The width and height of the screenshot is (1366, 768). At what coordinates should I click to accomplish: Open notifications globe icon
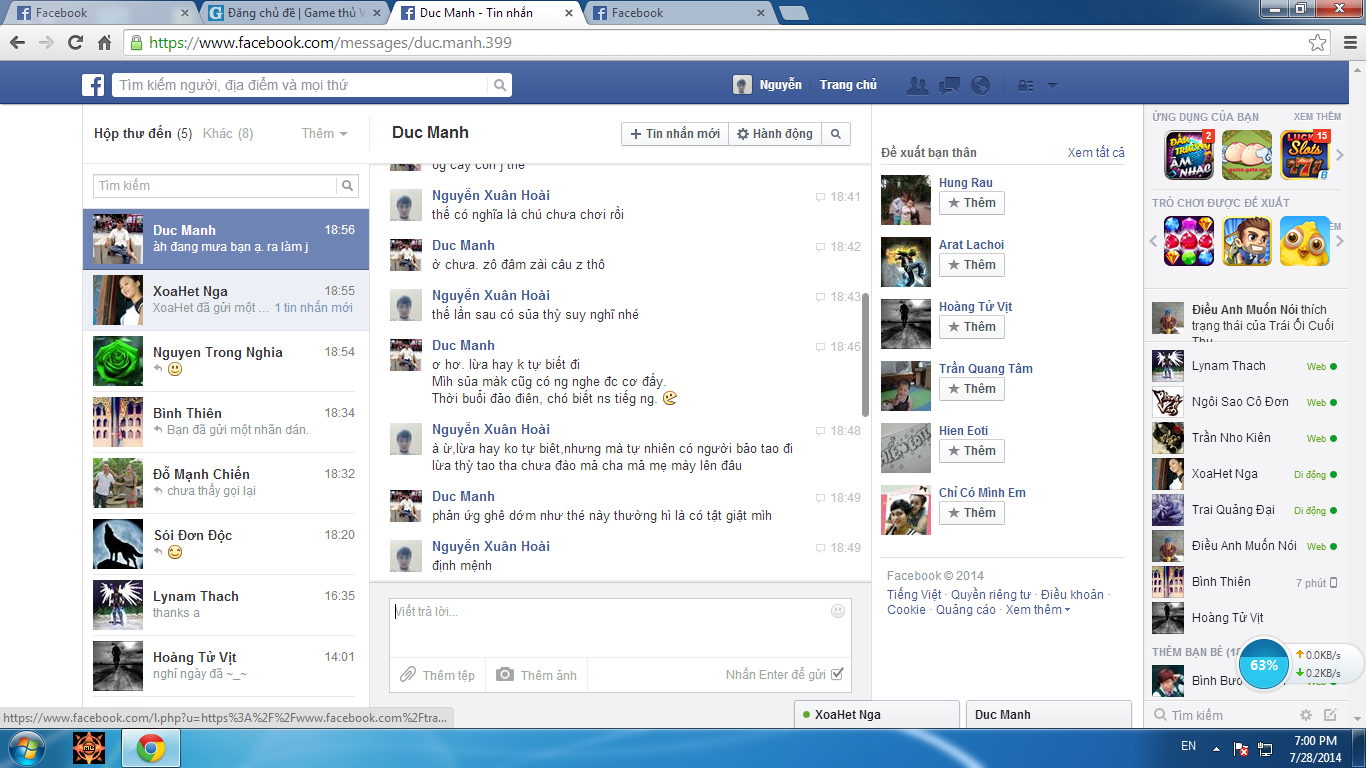click(x=980, y=85)
